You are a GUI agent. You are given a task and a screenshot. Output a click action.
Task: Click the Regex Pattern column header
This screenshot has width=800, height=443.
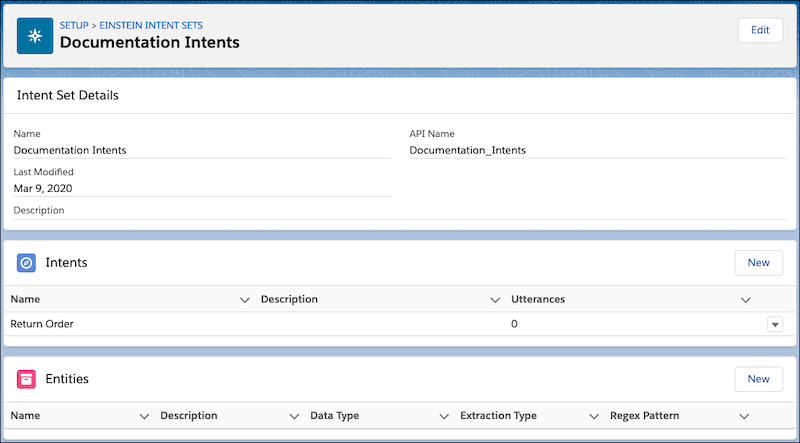tap(644, 415)
